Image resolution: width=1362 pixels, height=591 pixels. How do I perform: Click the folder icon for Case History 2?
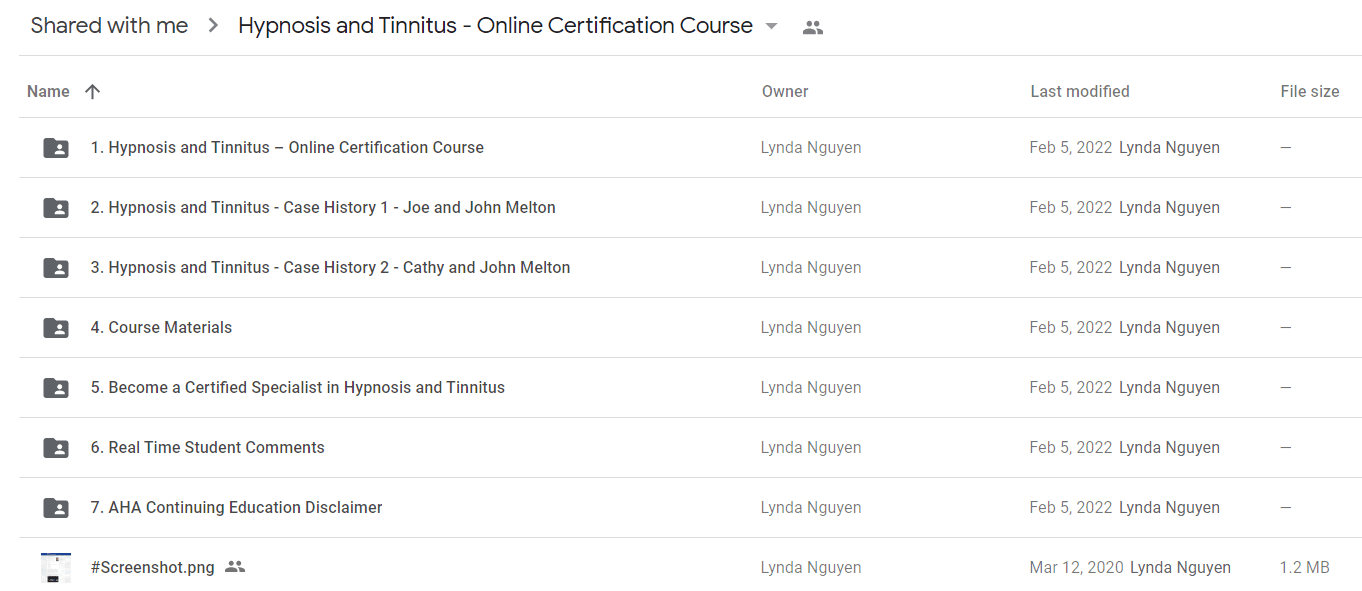56,268
